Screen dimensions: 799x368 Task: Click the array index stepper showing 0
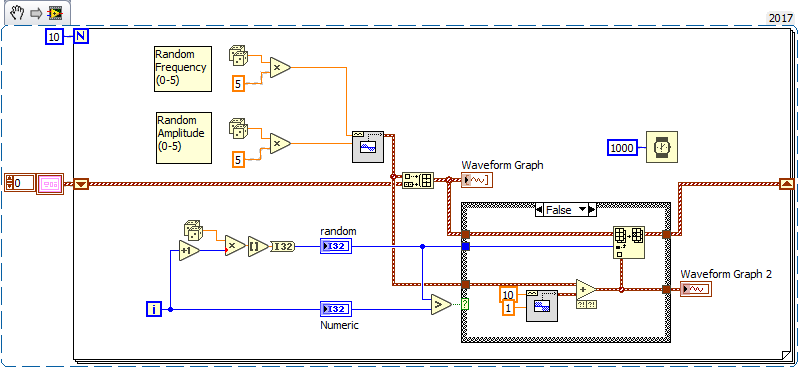pyautogui.click(x=19, y=182)
